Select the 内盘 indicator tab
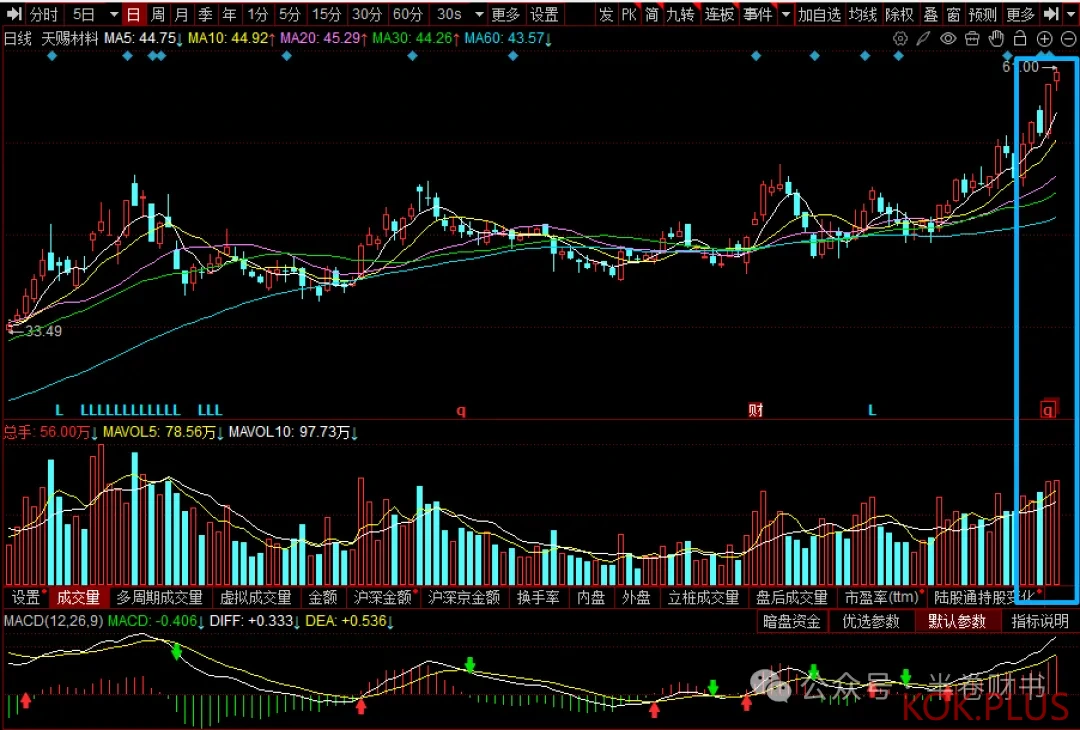The width and height of the screenshot is (1080, 730). pyautogui.click(x=591, y=597)
